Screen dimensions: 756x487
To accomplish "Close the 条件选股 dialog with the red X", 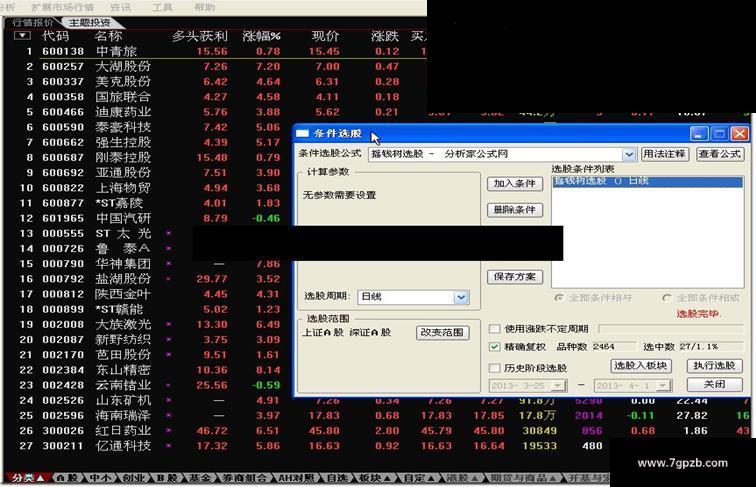I will point(740,134).
